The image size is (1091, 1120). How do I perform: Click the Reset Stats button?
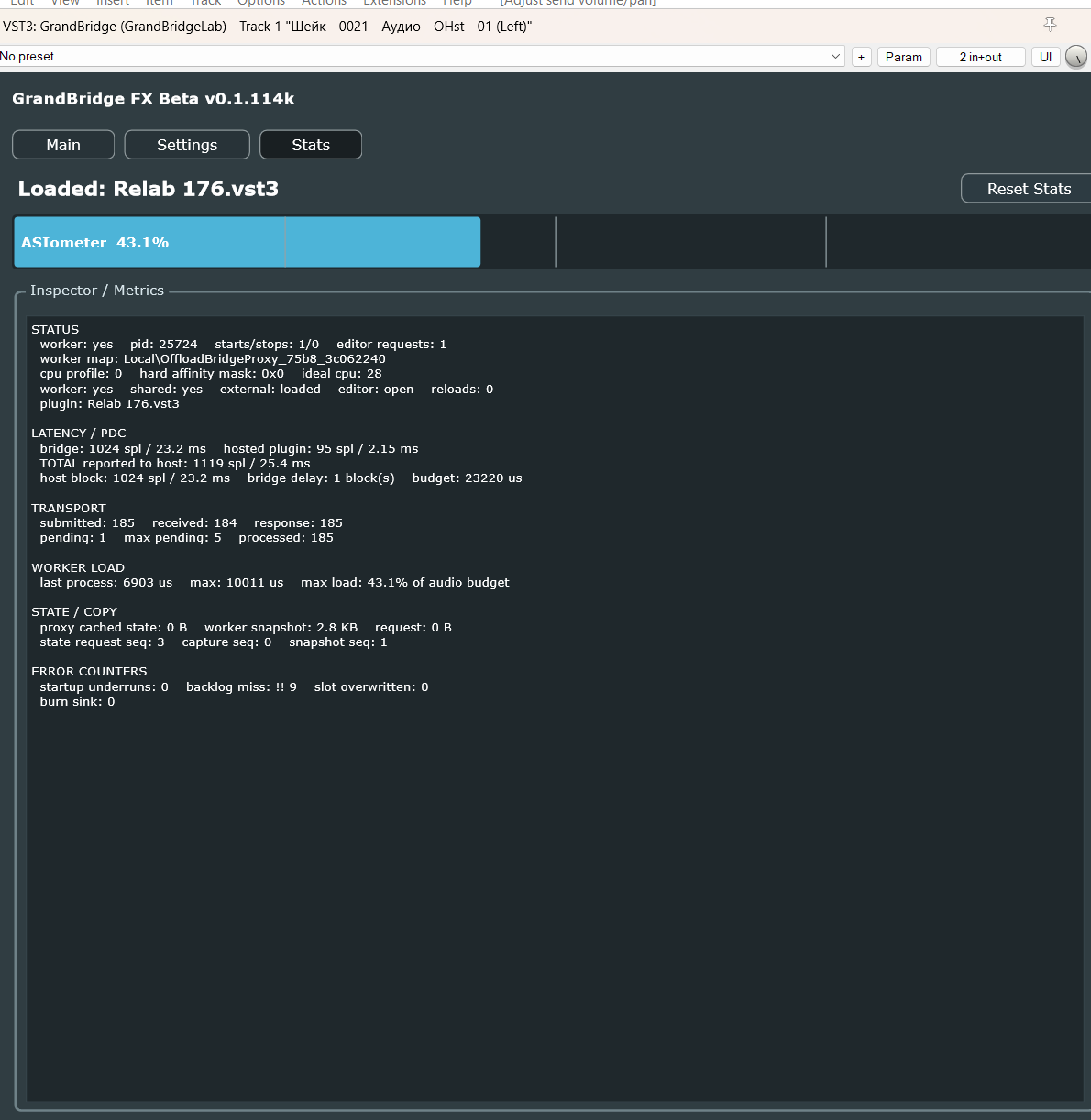(x=1027, y=189)
